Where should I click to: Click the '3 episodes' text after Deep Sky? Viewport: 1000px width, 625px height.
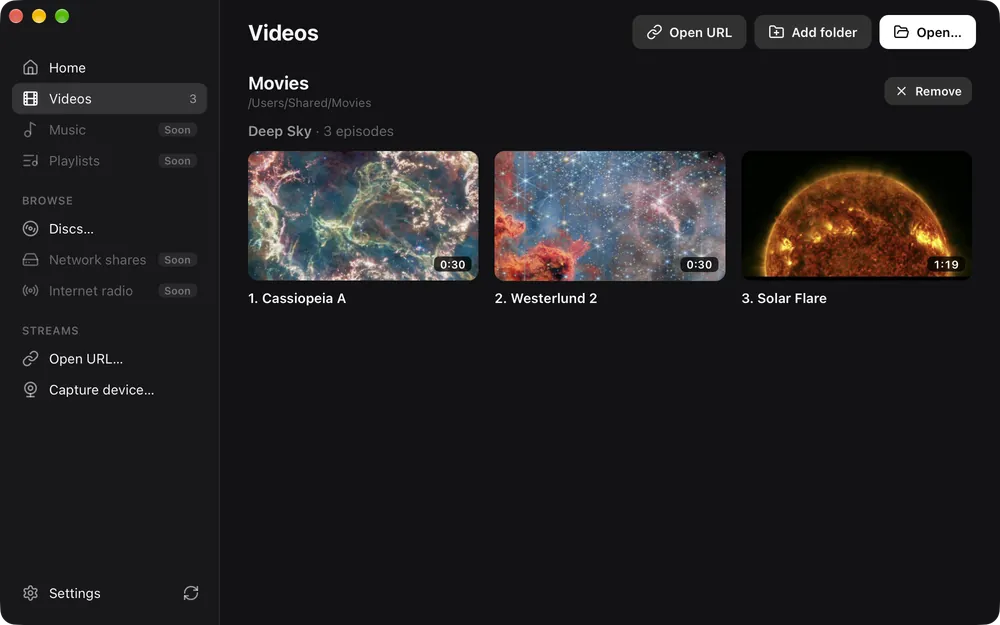[358, 131]
